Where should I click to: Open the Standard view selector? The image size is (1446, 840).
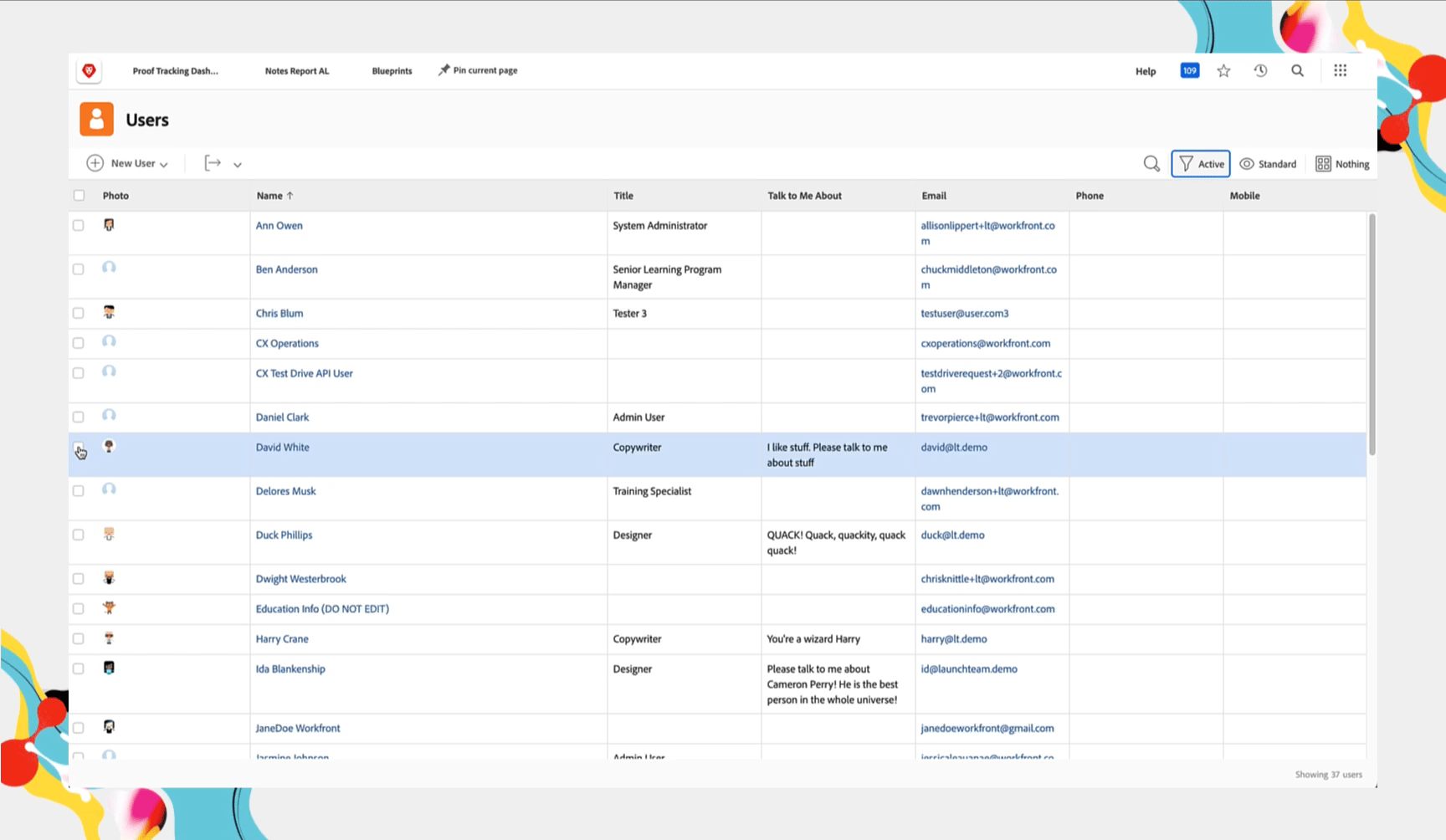click(x=1268, y=164)
